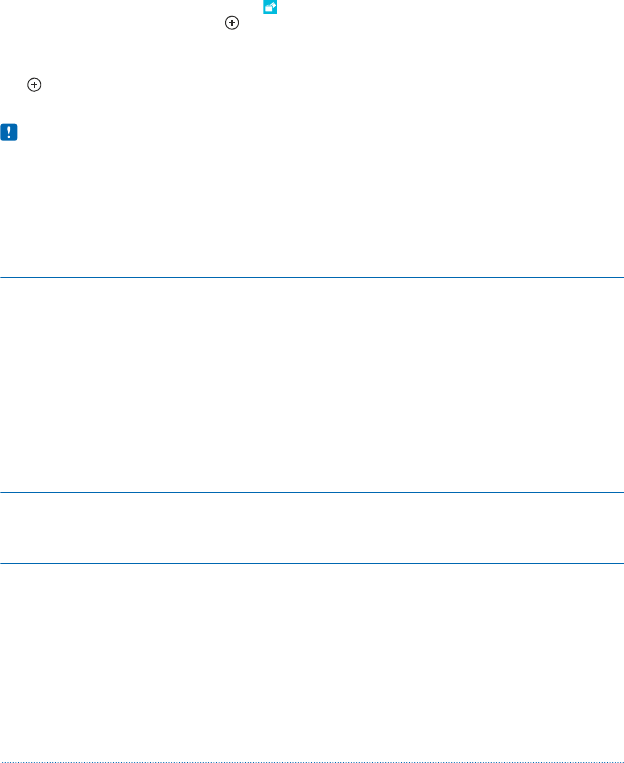Click the blue exclamation mark notice icon
Viewport: 624px width, 763px height.
point(9,132)
